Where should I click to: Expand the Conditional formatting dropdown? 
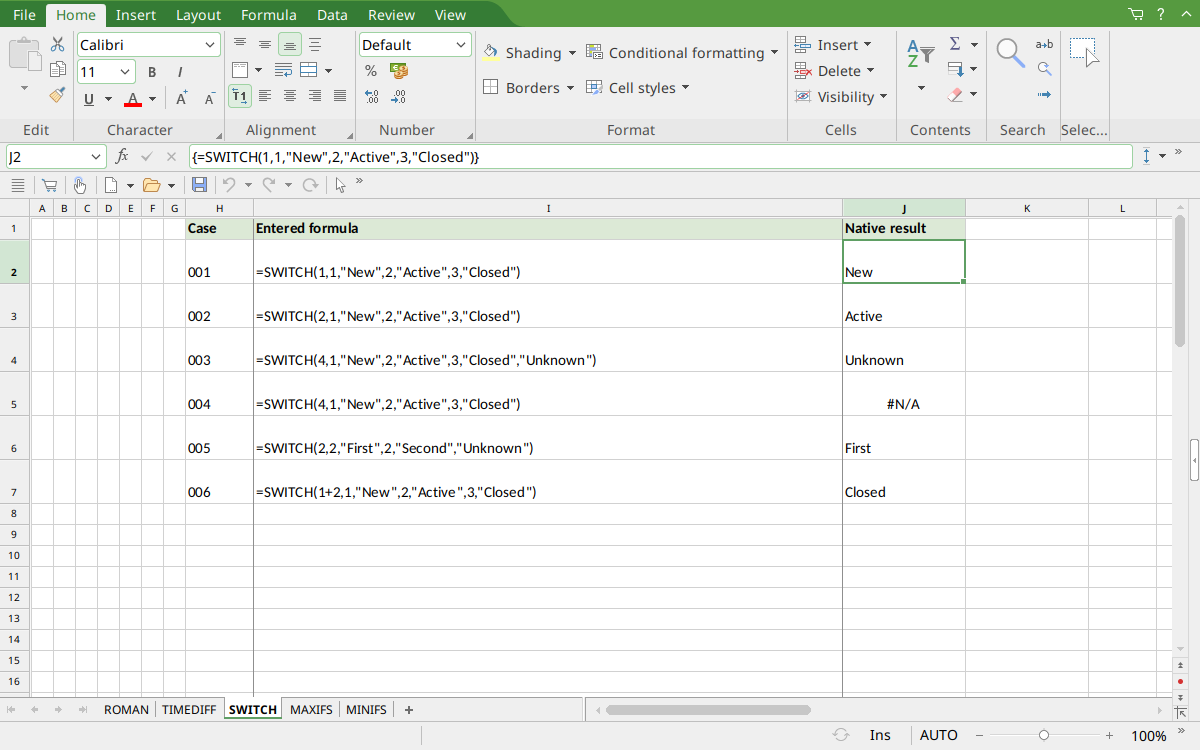(774, 53)
